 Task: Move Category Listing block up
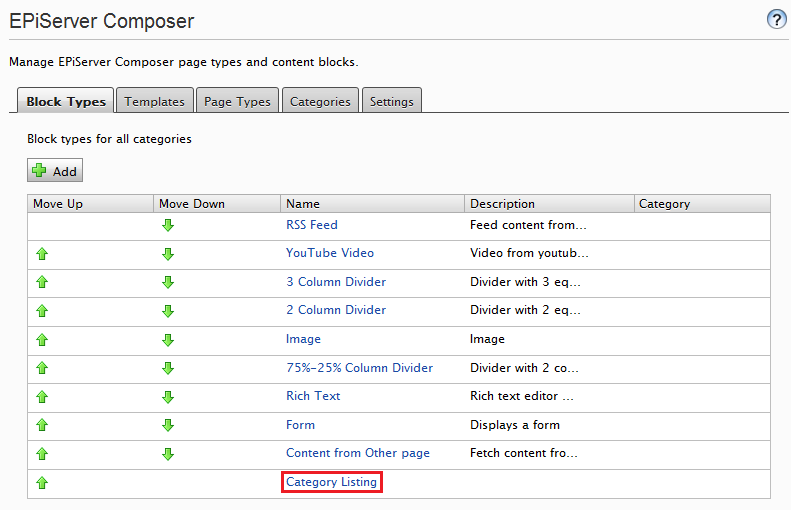[x=42, y=483]
